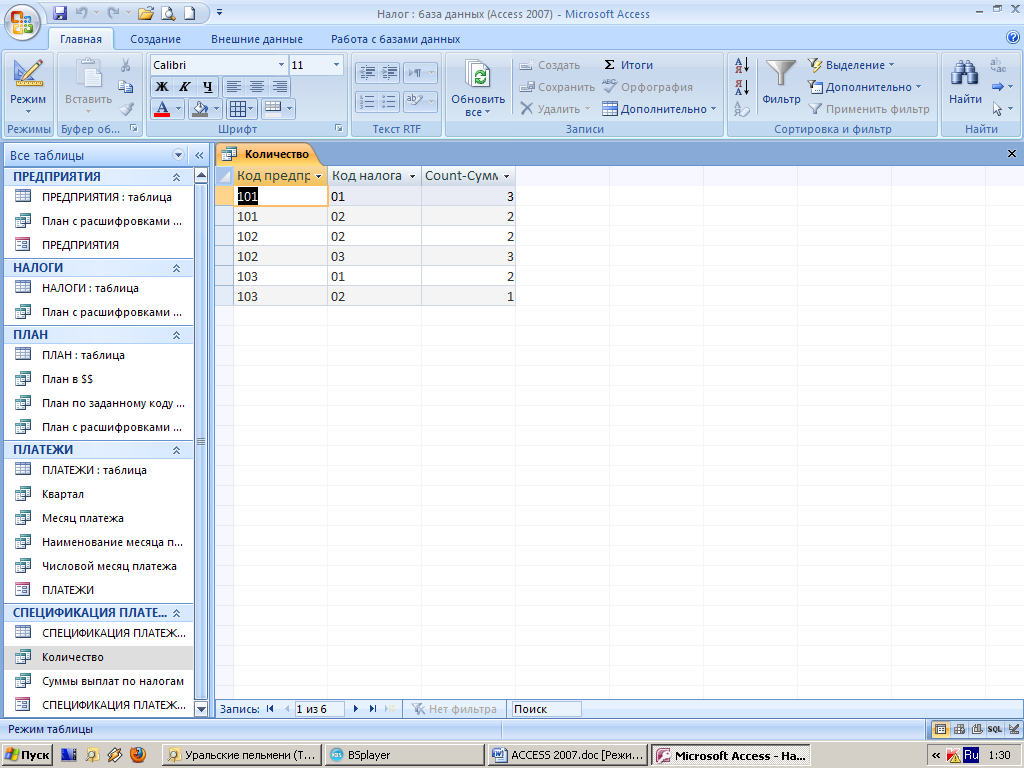This screenshot has height=768, width=1024.
Task: Collapse the НАЛОГИ group
Action: [x=176, y=268]
